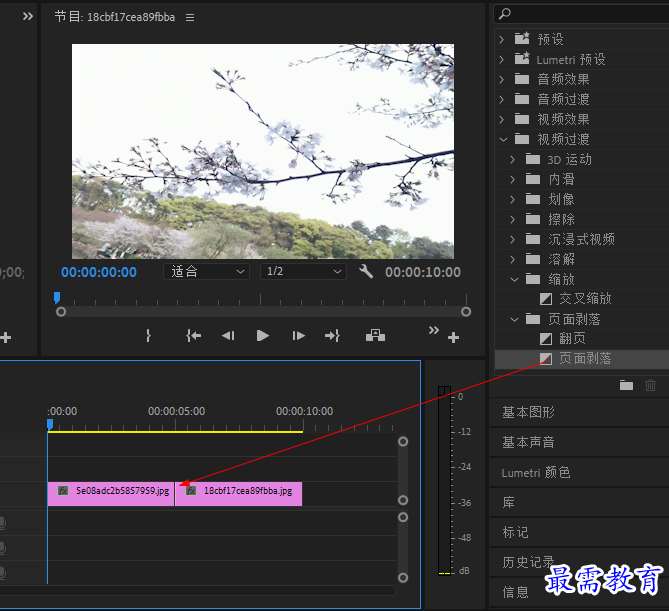The image size is (669, 611).
Task: Expand the 沉浸式视频 folder
Action: (x=513, y=239)
